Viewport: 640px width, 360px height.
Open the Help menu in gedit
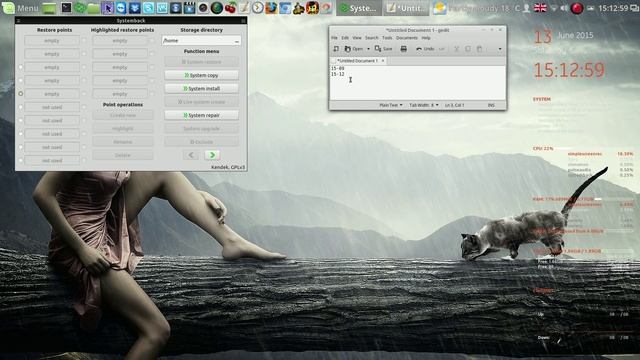(x=426, y=38)
